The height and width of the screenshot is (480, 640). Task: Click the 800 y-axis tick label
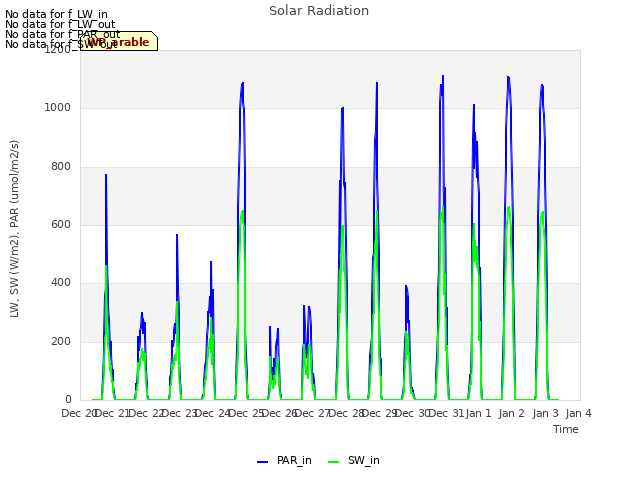(61, 167)
